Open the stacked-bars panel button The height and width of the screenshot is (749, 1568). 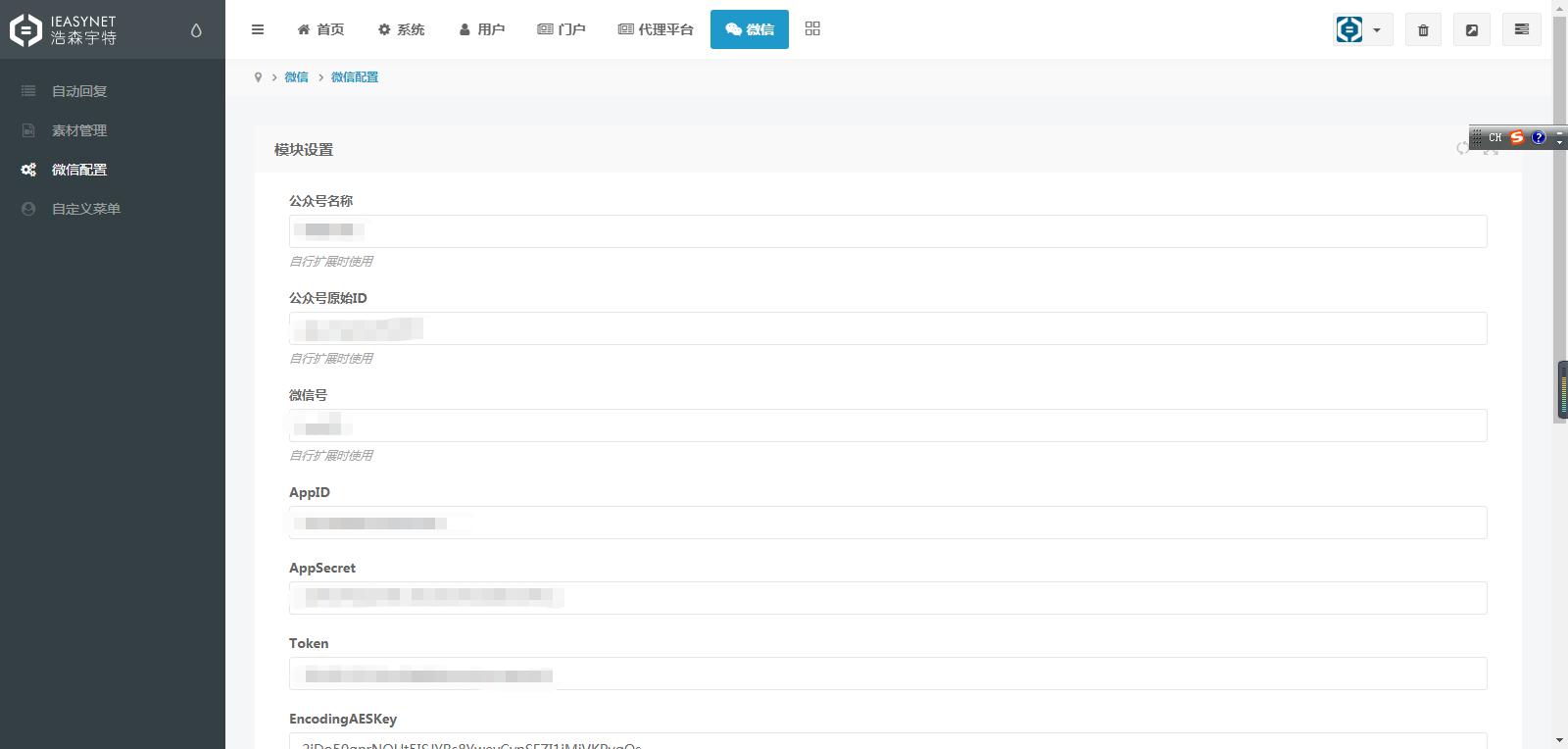(1522, 29)
